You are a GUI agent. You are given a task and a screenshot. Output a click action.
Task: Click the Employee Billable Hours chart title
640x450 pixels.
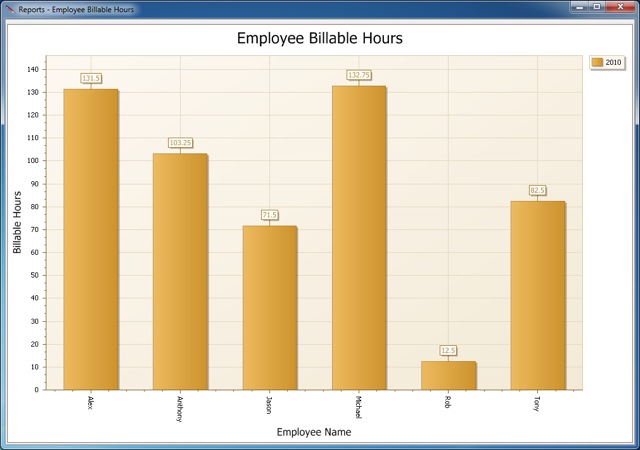320,38
